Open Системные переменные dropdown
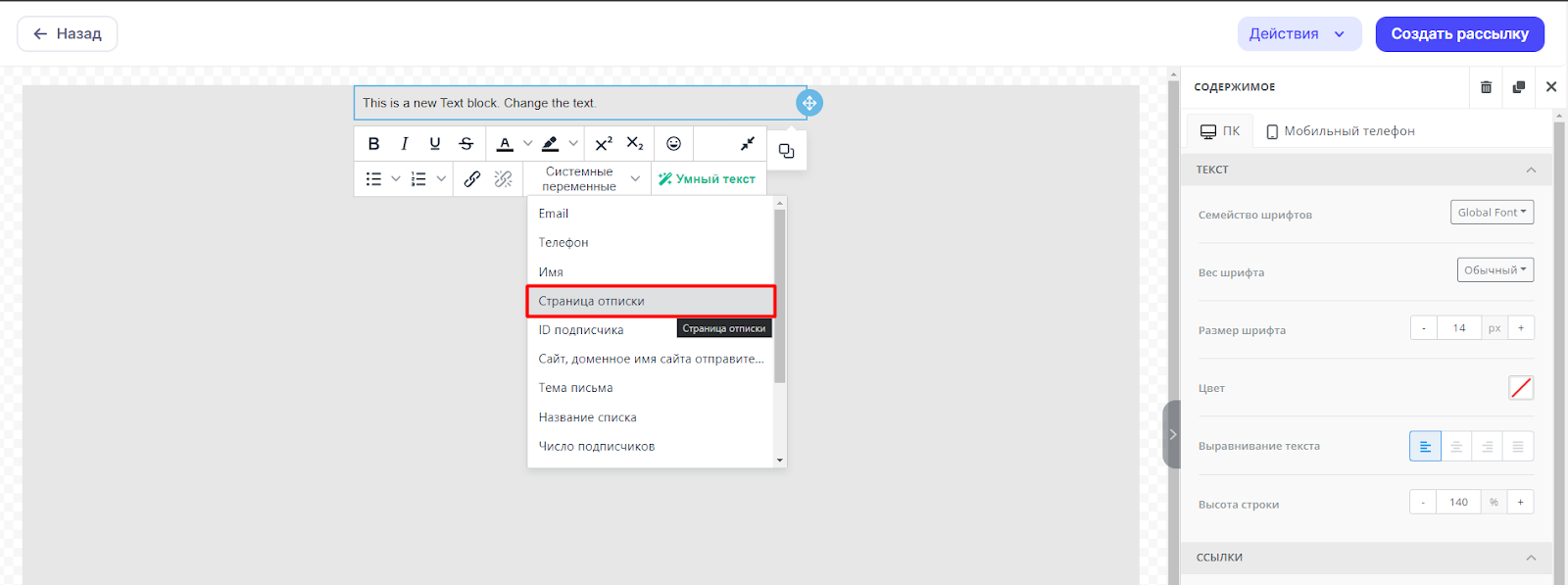The height and width of the screenshot is (585, 1568). tap(587, 179)
